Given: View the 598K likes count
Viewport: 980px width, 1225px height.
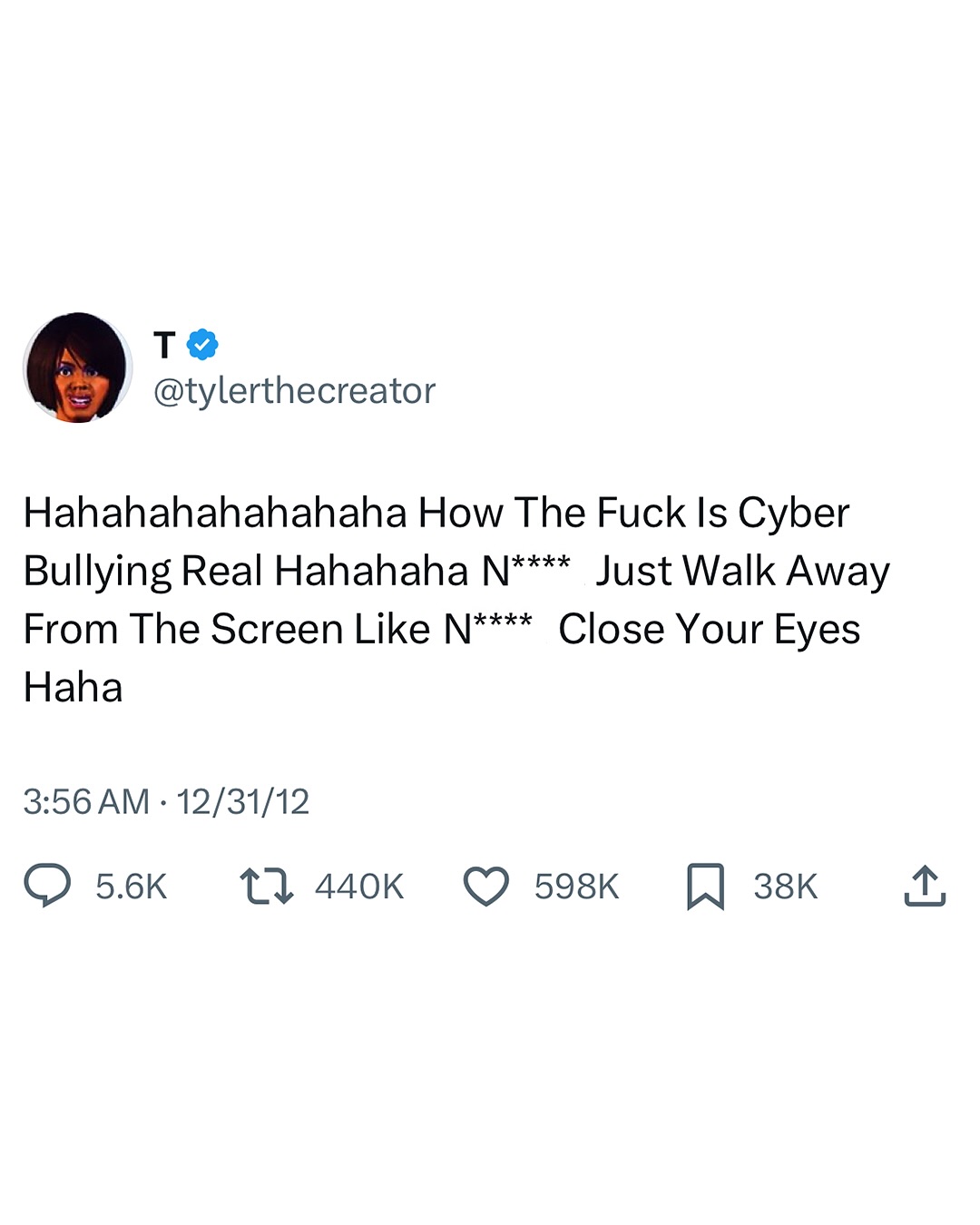Looking at the screenshot, I should click(x=577, y=887).
